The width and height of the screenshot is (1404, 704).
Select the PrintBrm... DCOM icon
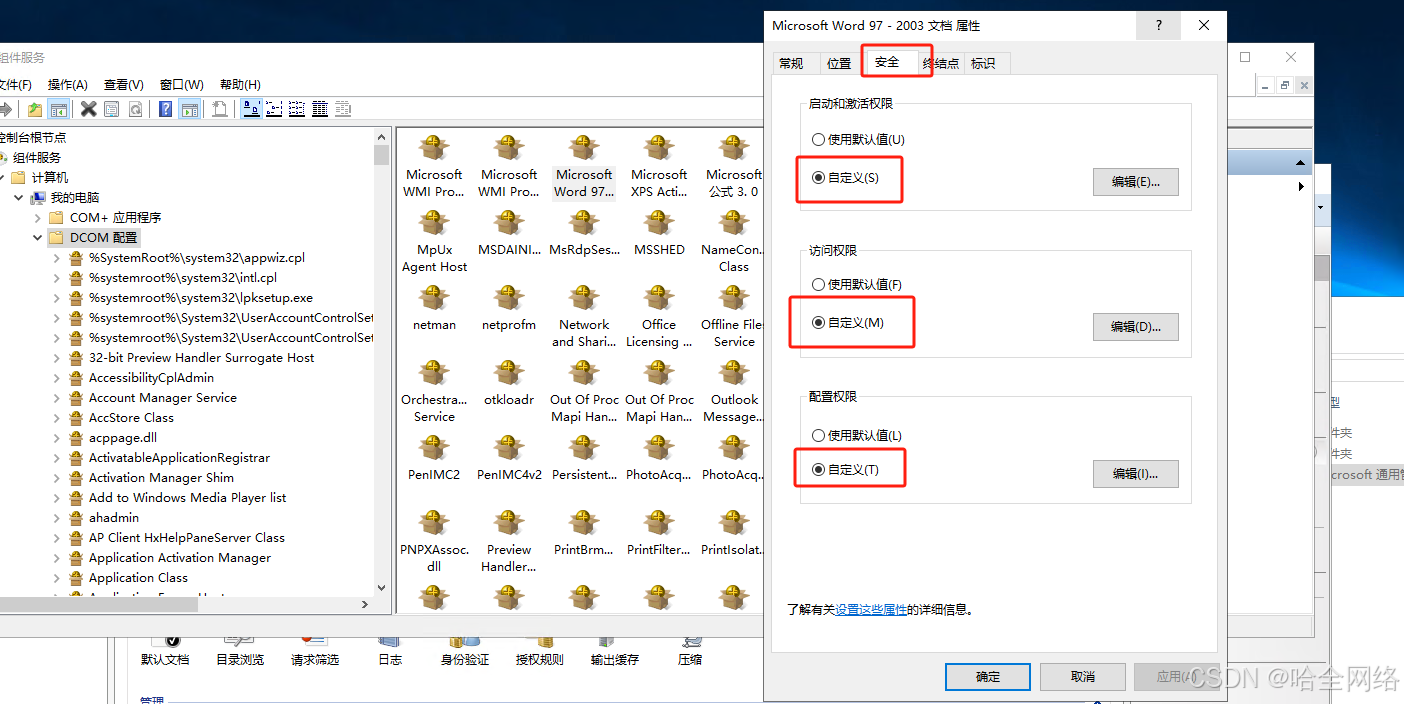[584, 533]
